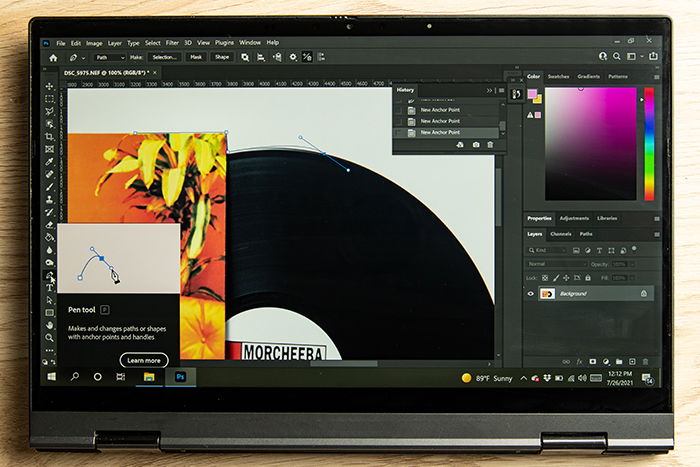700x467 pixels.
Task: Open the Opacity dropdown arrow
Action: (x=632, y=264)
